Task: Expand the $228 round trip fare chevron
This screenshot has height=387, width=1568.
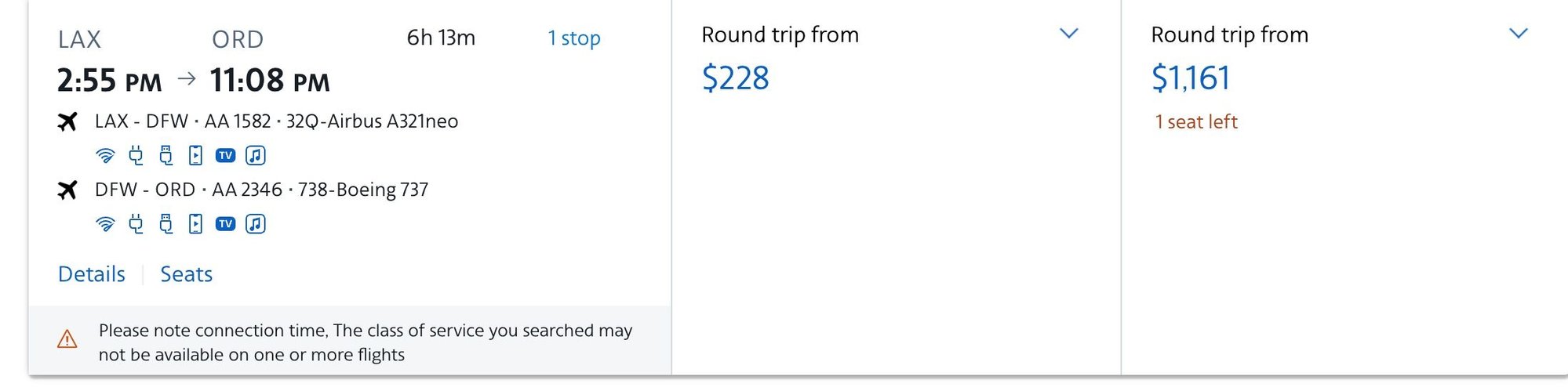Action: click(x=1068, y=34)
